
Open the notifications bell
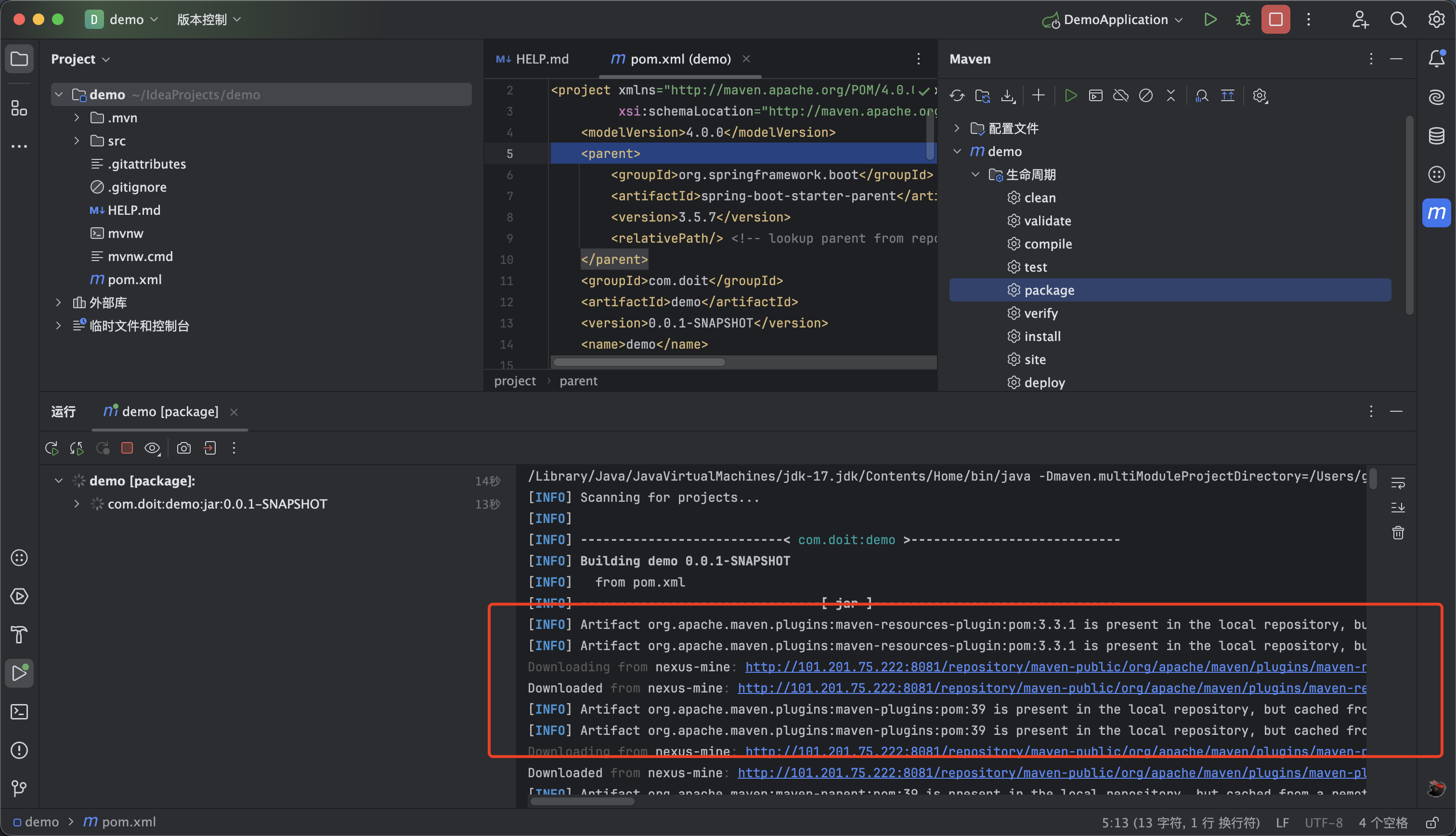(x=1436, y=59)
